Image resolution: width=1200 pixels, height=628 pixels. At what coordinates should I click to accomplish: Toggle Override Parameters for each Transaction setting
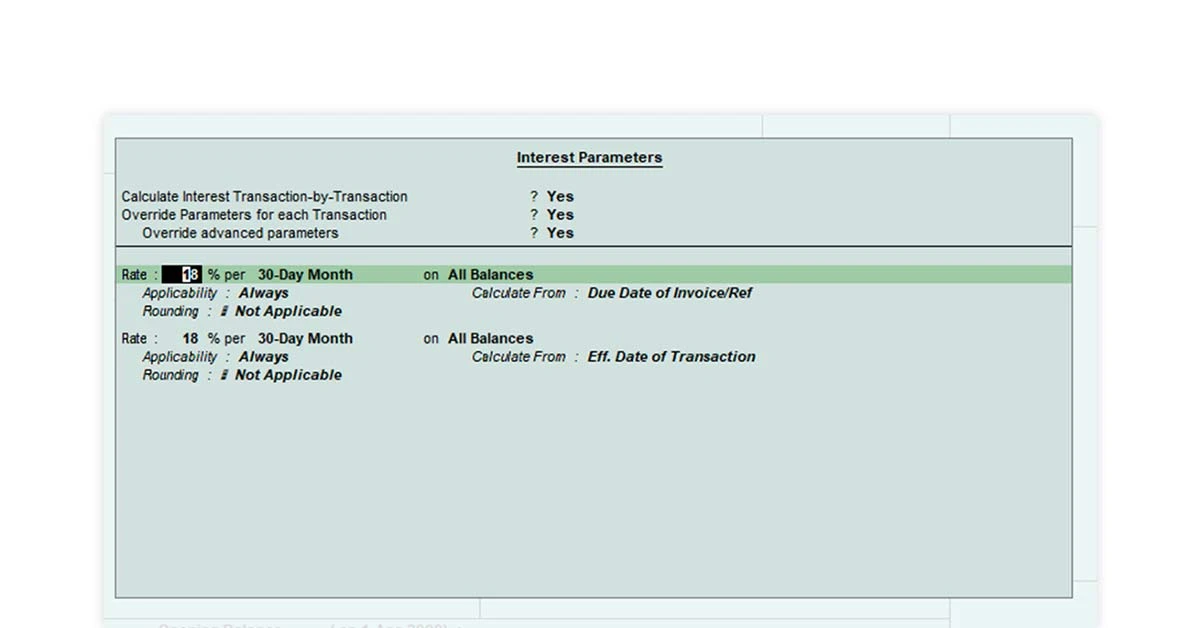559,214
